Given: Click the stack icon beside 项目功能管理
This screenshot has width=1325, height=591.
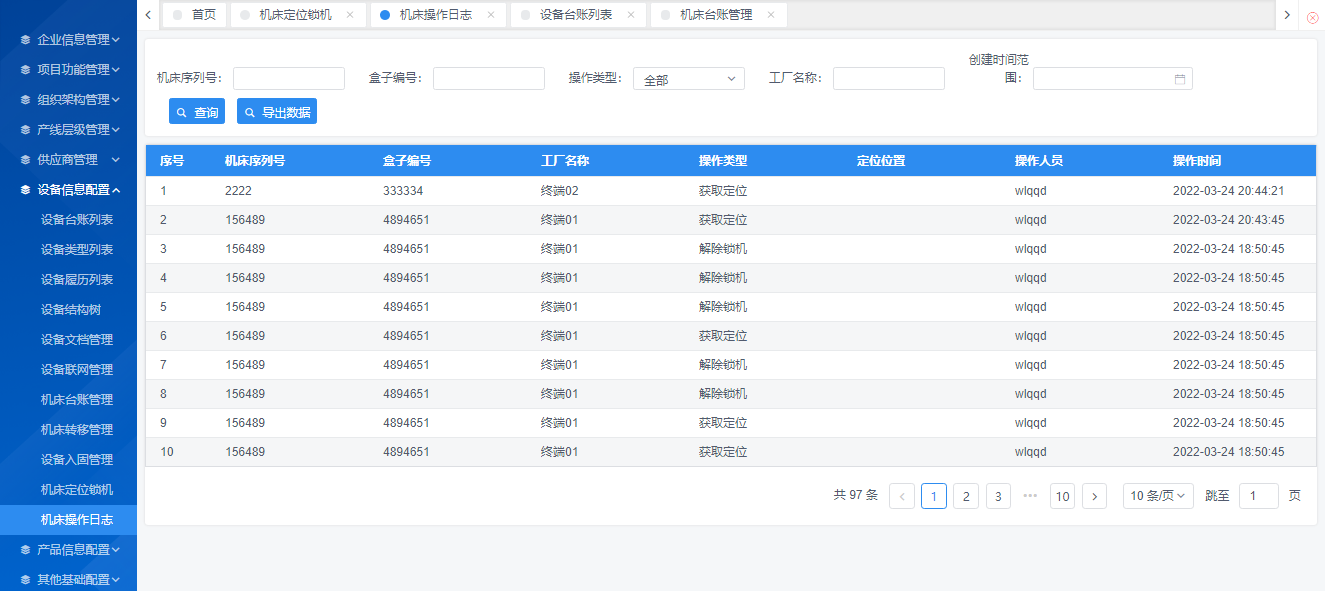Looking at the screenshot, I should tap(25, 70).
